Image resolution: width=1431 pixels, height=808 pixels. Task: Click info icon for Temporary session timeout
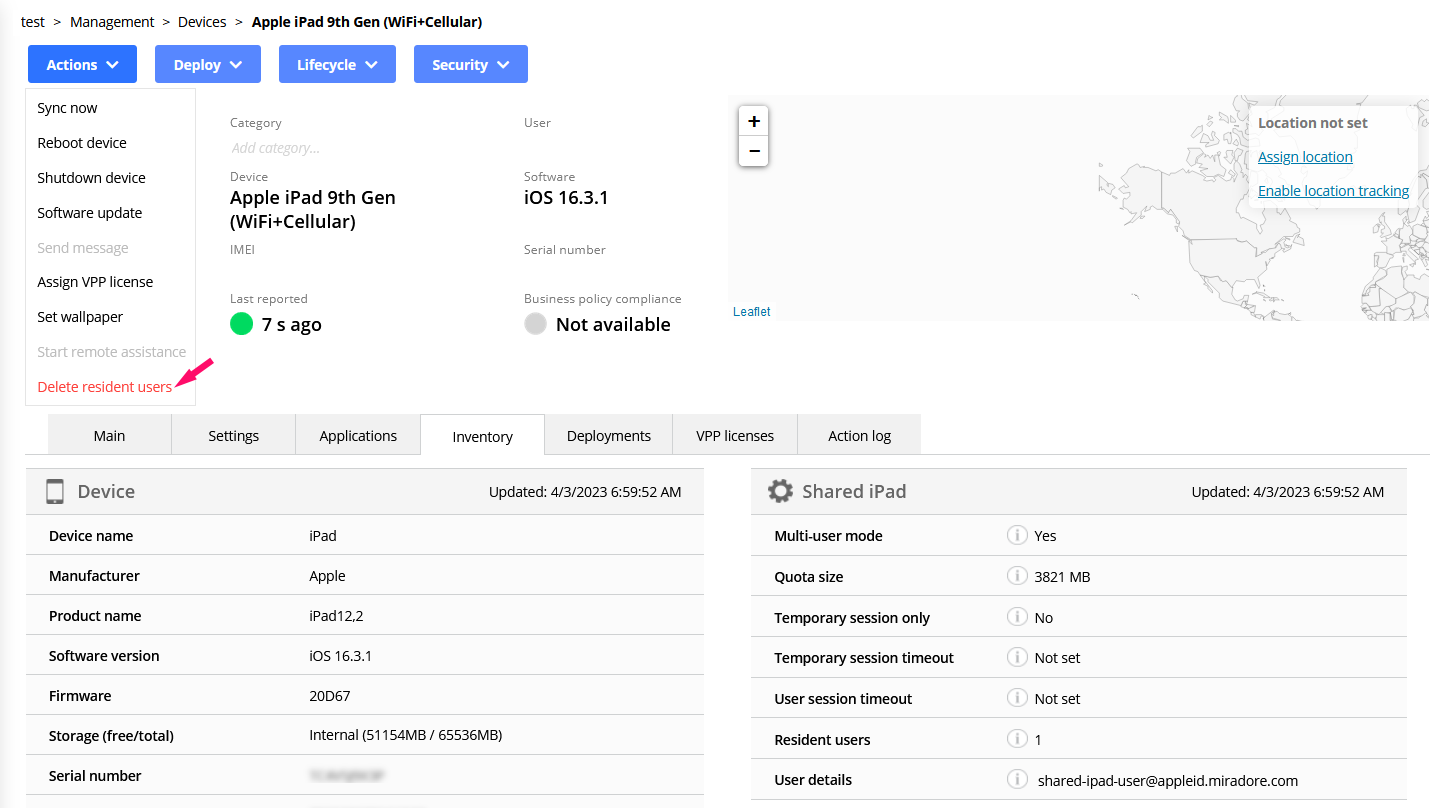click(1017, 657)
